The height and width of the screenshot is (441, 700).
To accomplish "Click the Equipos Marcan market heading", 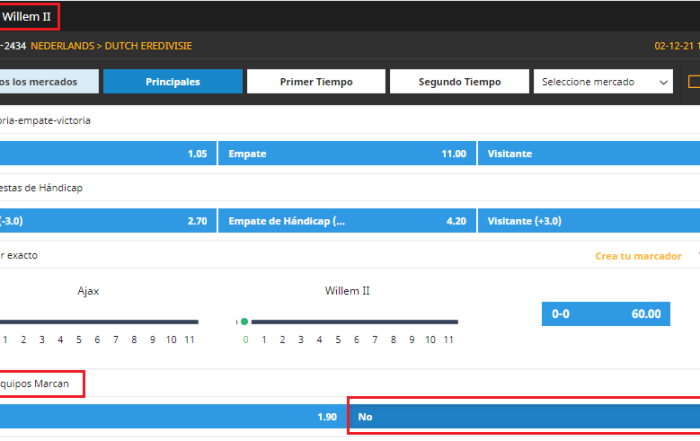I will point(34,384).
